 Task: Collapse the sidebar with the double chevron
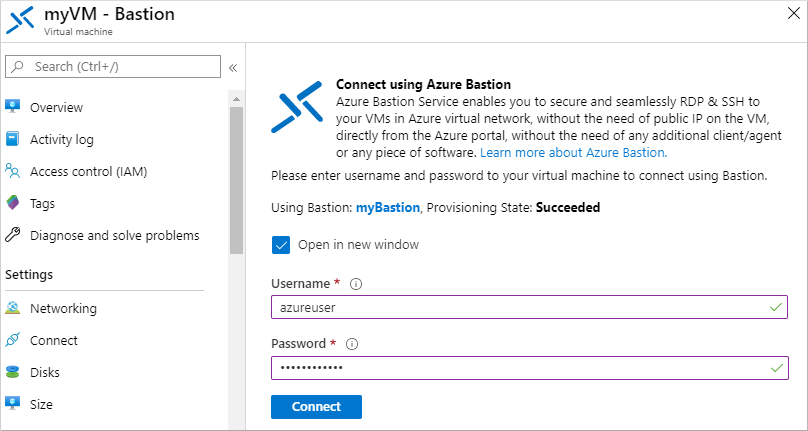233,67
